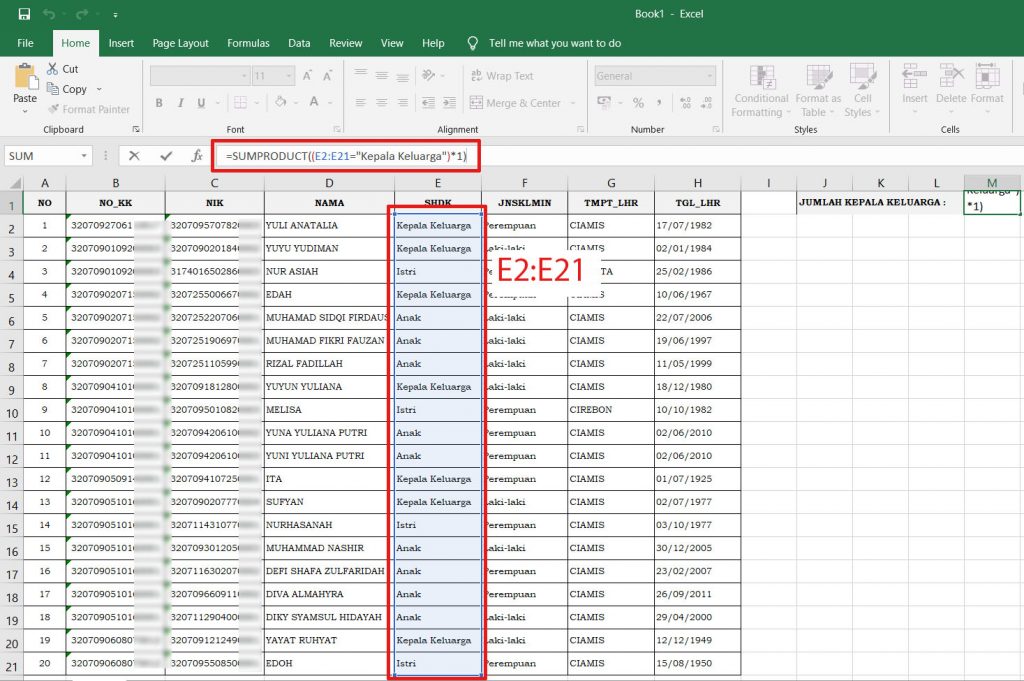Confirm formula with checkmark button

pos(166,155)
